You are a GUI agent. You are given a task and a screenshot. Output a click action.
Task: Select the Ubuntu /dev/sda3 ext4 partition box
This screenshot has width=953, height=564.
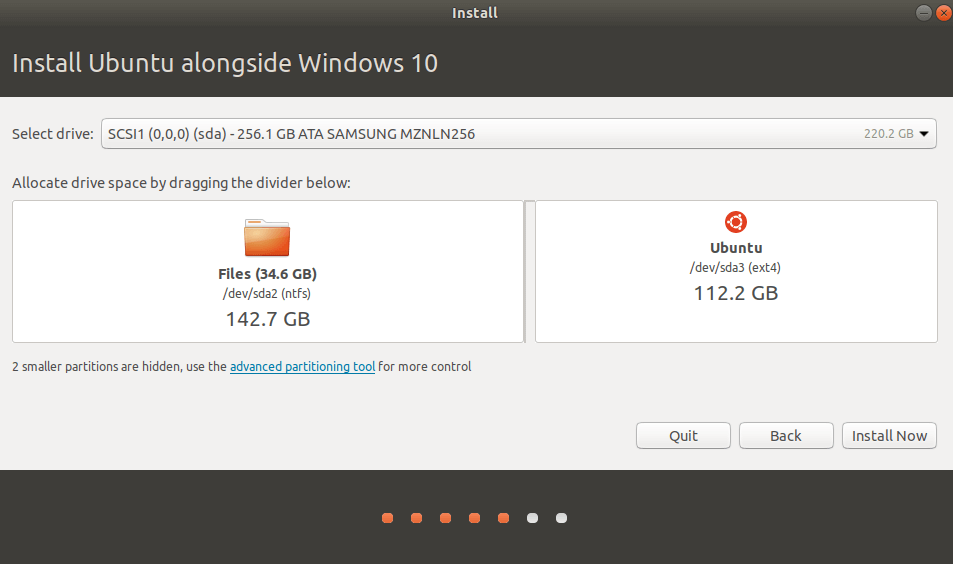click(x=736, y=272)
